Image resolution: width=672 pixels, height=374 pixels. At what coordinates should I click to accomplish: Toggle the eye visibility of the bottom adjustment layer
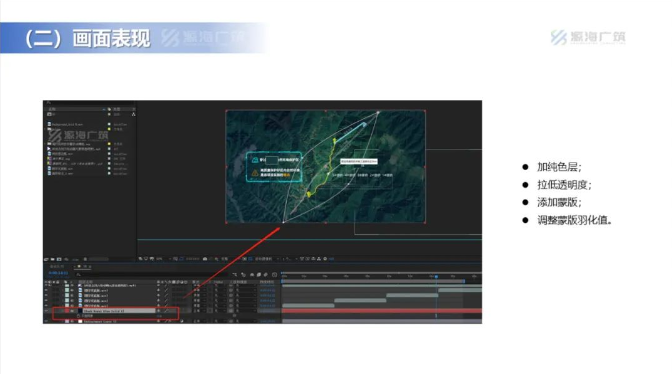coord(46,321)
